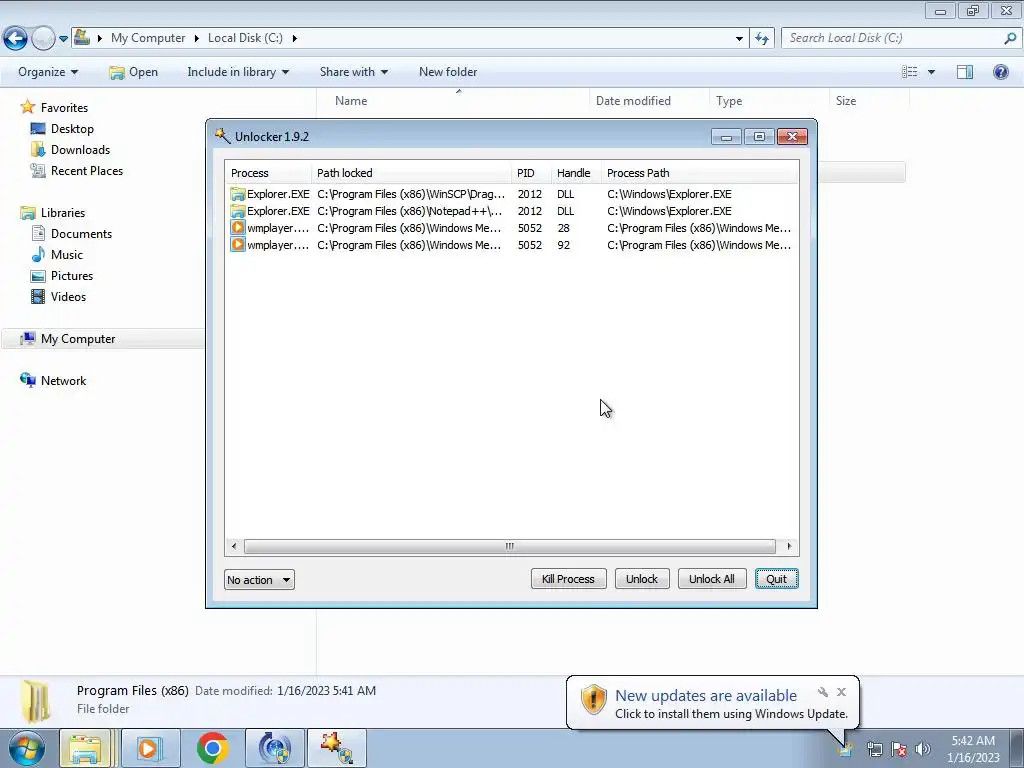Click Open in the Explorer toolbar
Image resolution: width=1024 pixels, height=768 pixels.
[134, 72]
